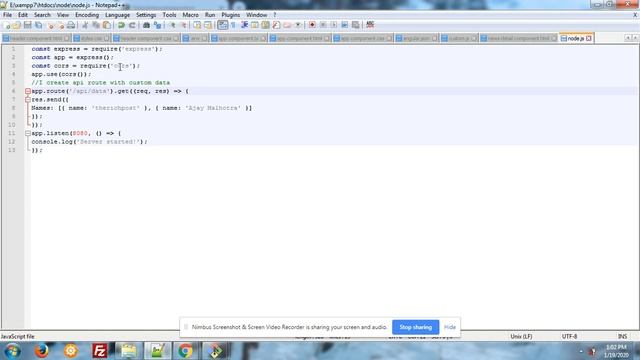
Task: Click the Hide link in sharing bar
Action: (x=450, y=327)
